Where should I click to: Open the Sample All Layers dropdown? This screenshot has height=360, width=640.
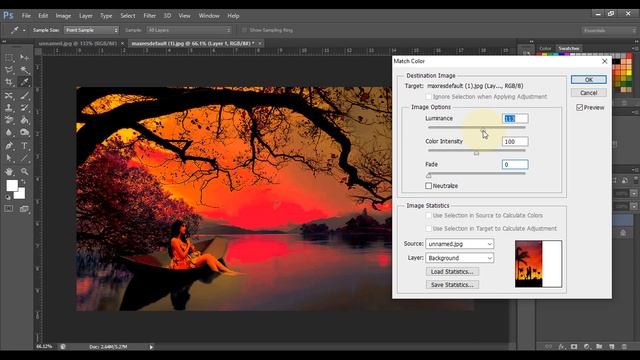point(189,30)
